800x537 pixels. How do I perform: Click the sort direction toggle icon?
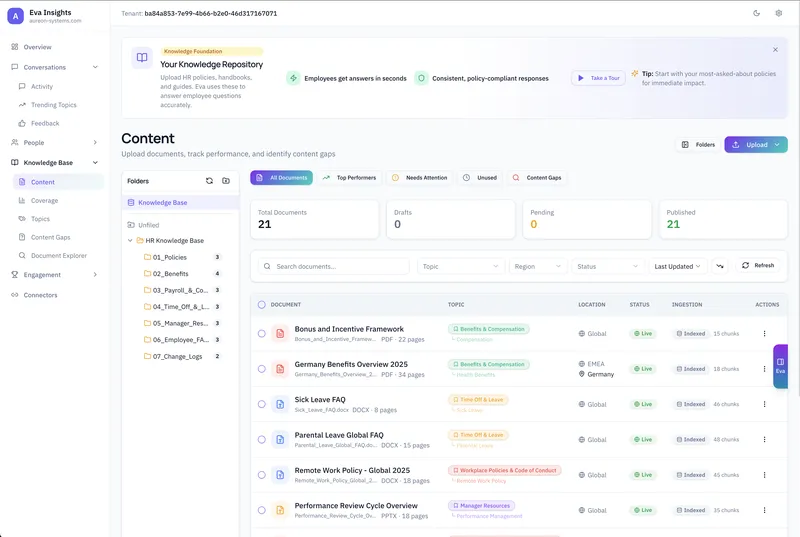pyautogui.click(x=720, y=266)
